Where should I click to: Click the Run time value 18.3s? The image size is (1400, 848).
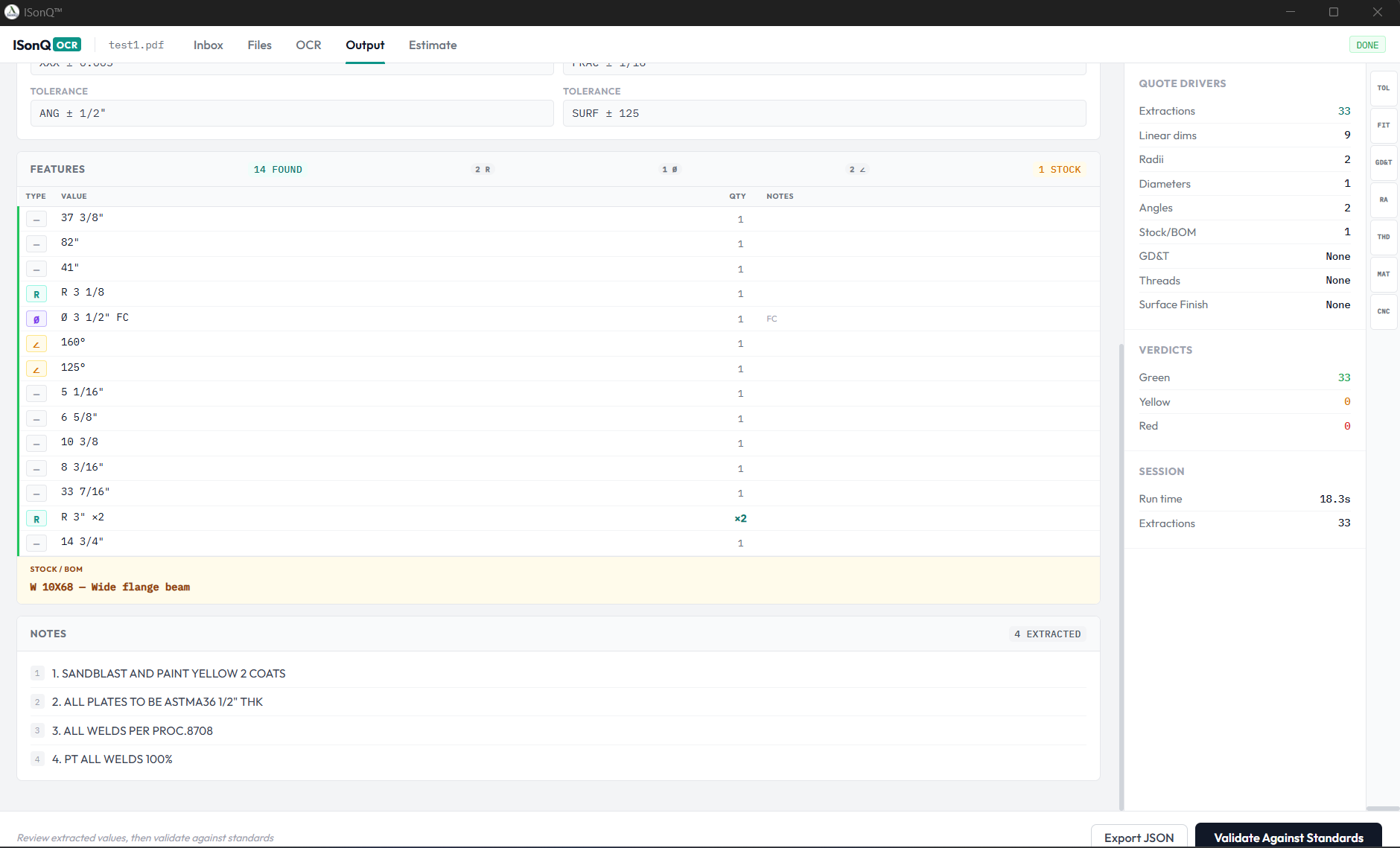pyautogui.click(x=1334, y=499)
